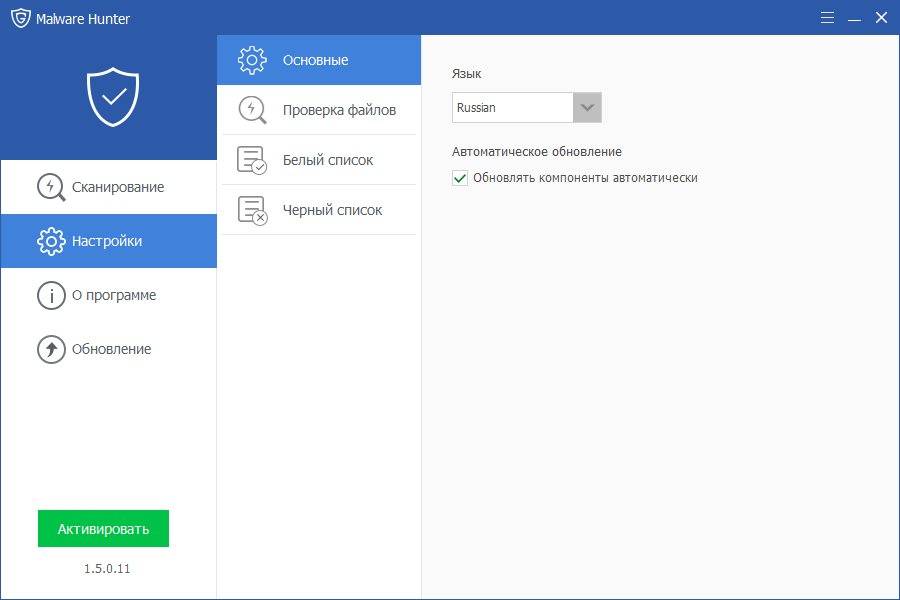Click the Белый список list-check icon
900x600 pixels.
[252, 160]
